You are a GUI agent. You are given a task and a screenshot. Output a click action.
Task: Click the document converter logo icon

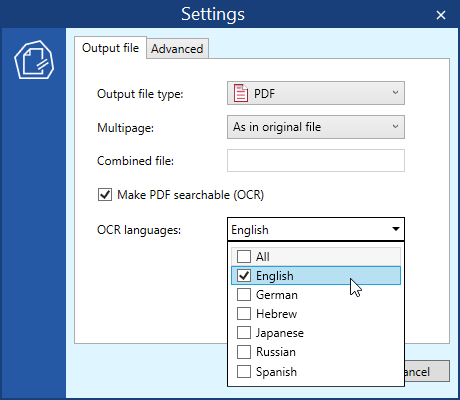pyautogui.click(x=34, y=60)
